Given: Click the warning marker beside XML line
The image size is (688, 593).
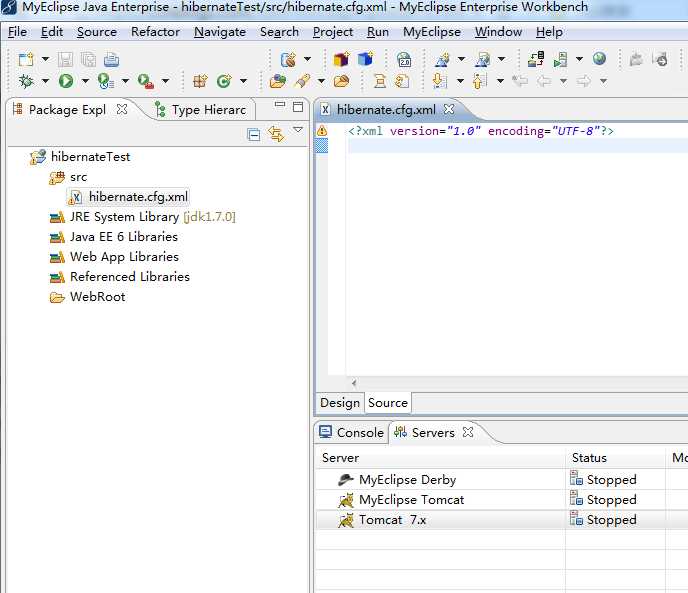Looking at the screenshot, I should pos(322,130).
